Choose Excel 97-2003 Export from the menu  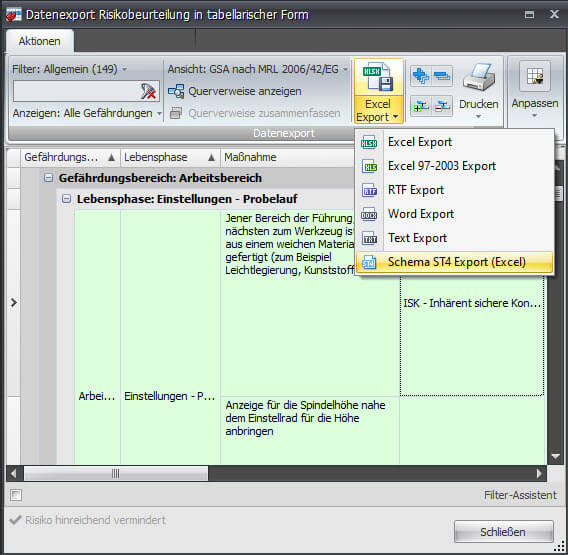[x=454, y=166]
